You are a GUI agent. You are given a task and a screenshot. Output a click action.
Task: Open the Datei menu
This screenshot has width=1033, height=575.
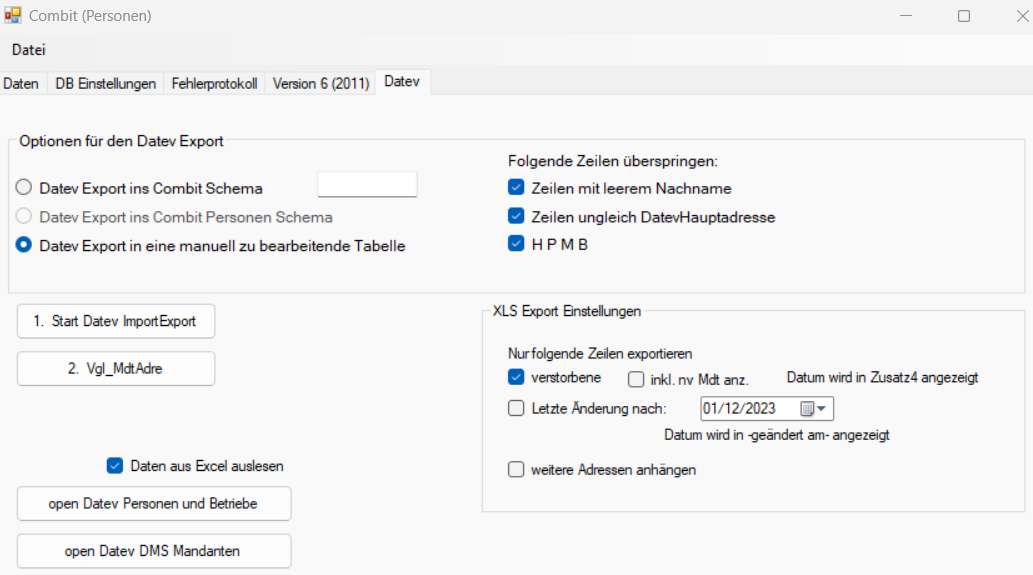coord(28,50)
